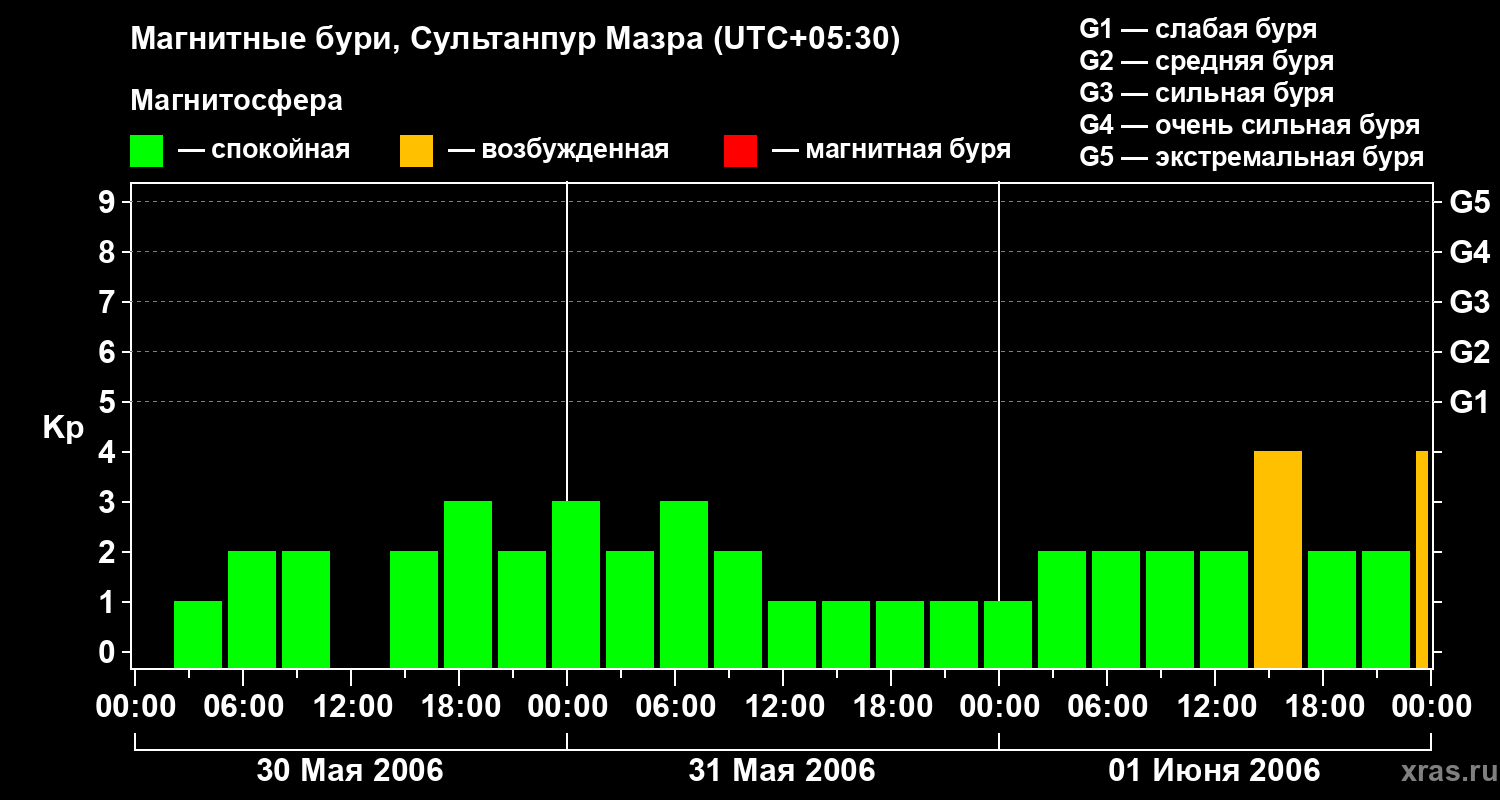Click the Kp 1 bar crossing midnight into 01 Июня
The image size is (1500, 800).
coord(1008,635)
